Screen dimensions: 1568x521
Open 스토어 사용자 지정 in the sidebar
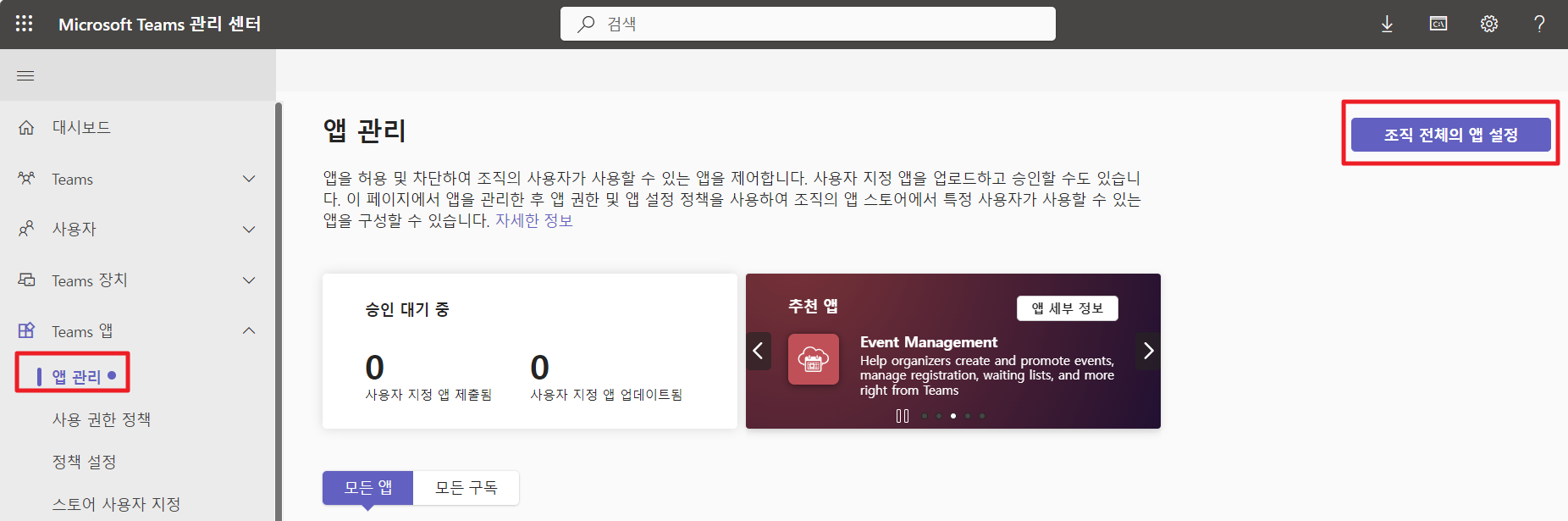pyautogui.click(x=116, y=504)
